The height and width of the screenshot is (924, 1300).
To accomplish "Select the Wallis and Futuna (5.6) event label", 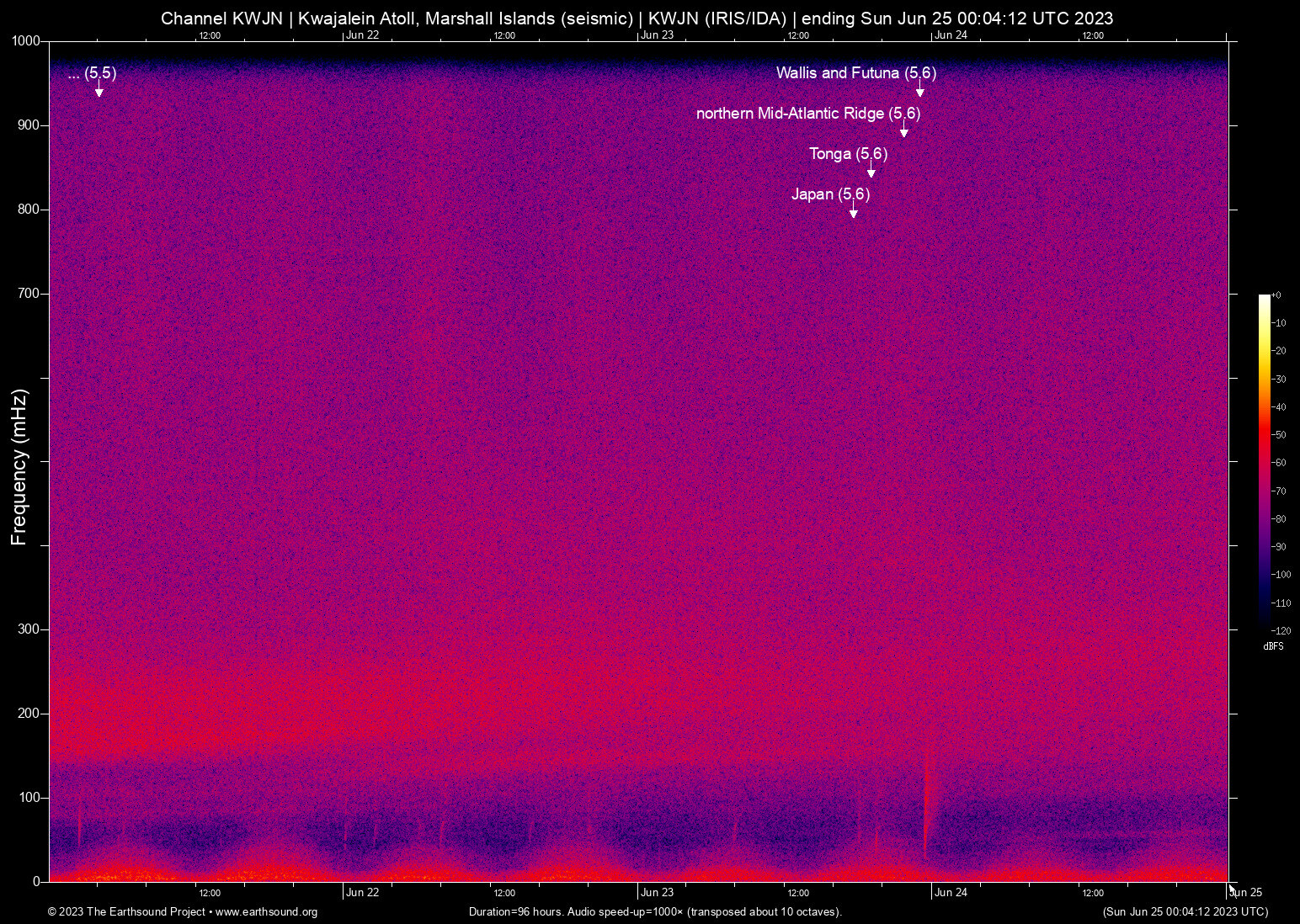I will pos(855,73).
